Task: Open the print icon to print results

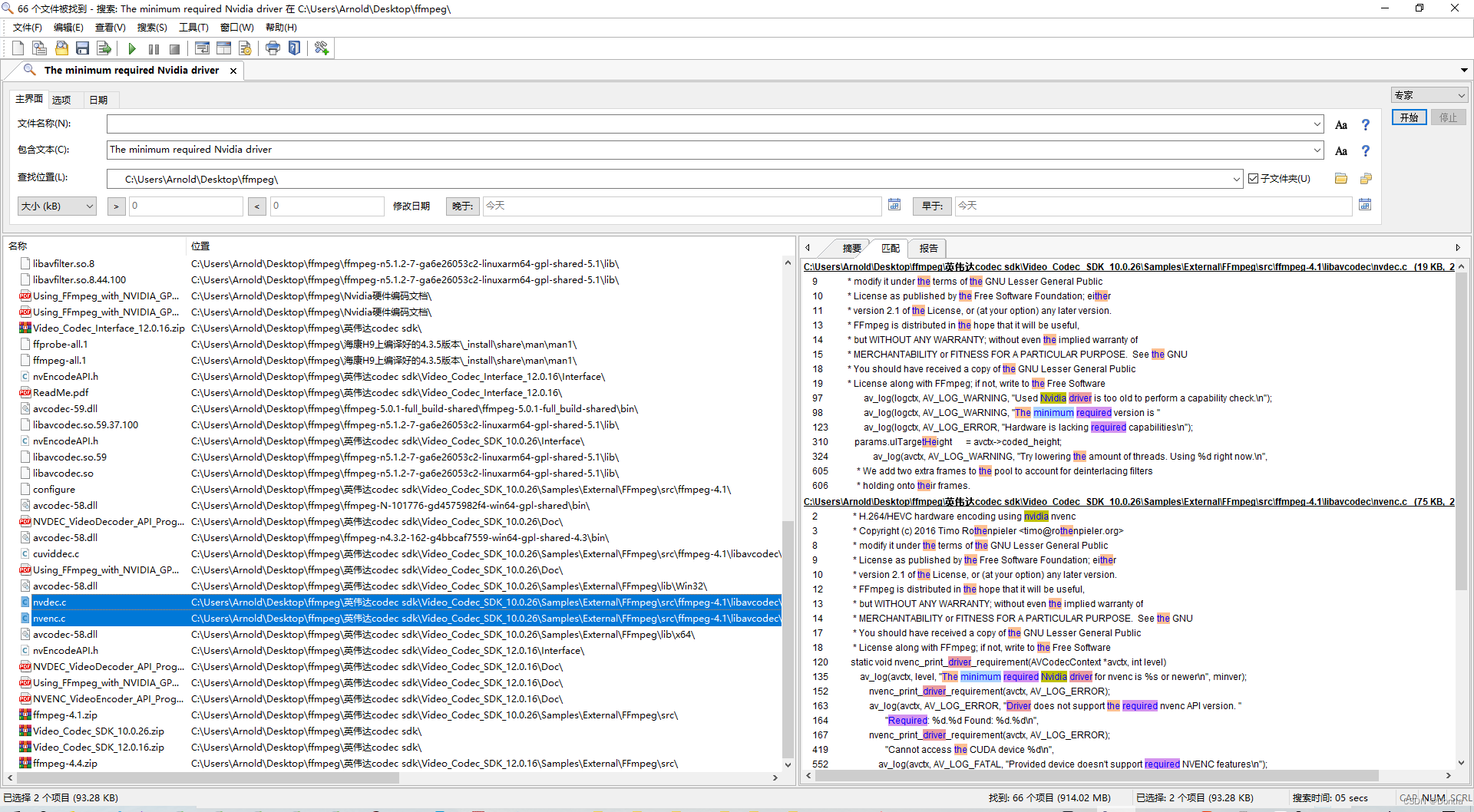Action: tap(273, 48)
